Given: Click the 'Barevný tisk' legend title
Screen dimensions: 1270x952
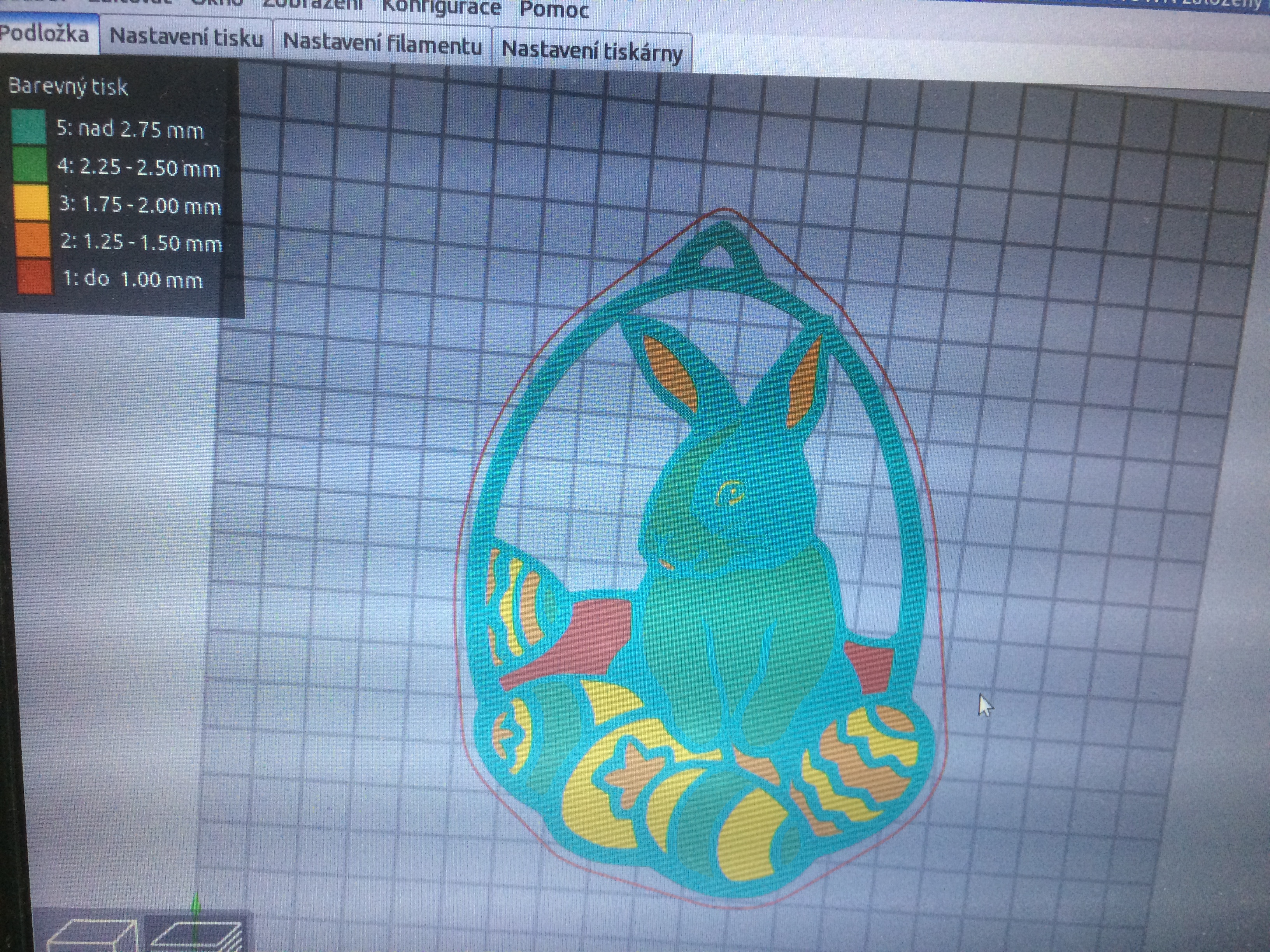Looking at the screenshot, I should coord(68,86).
